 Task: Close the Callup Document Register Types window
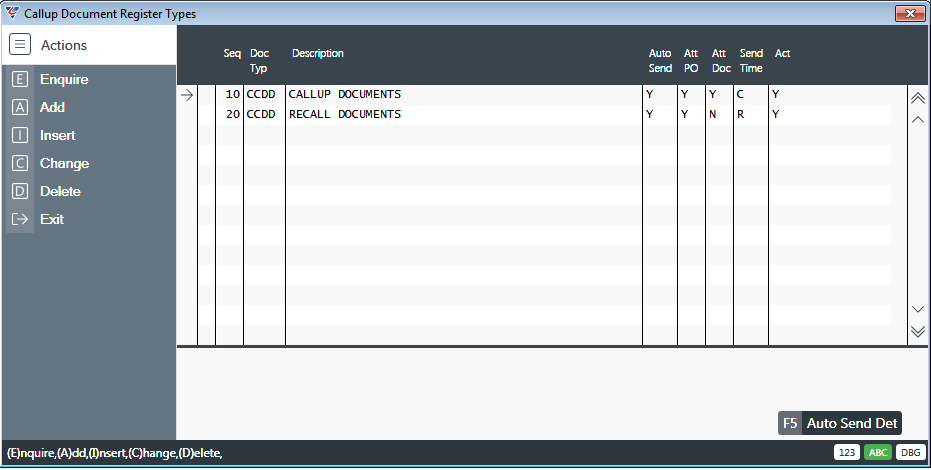click(910, 13)
